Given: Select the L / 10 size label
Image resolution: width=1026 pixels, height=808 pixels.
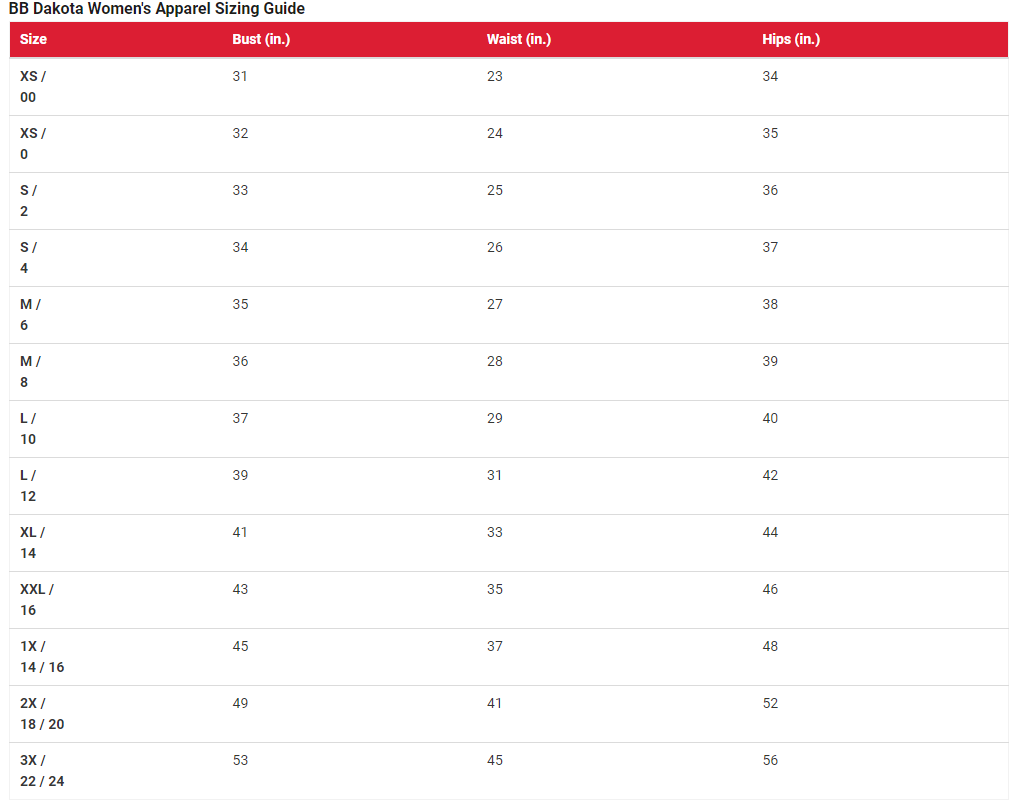Looking at the screenshot, I should [x=28, y=428].
